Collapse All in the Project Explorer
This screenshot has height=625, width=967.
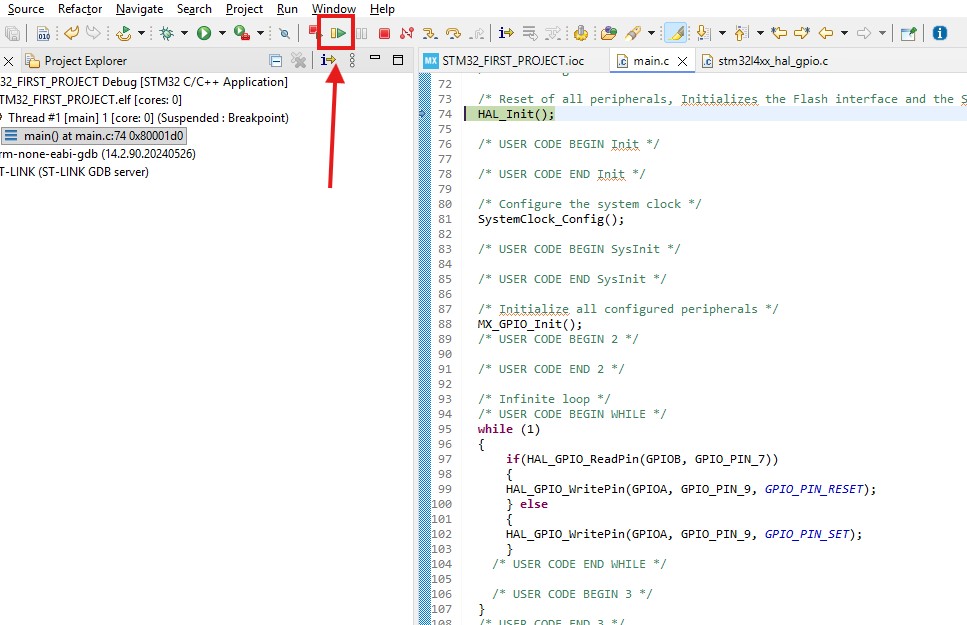pyautogui.click(x=275, y=60)
